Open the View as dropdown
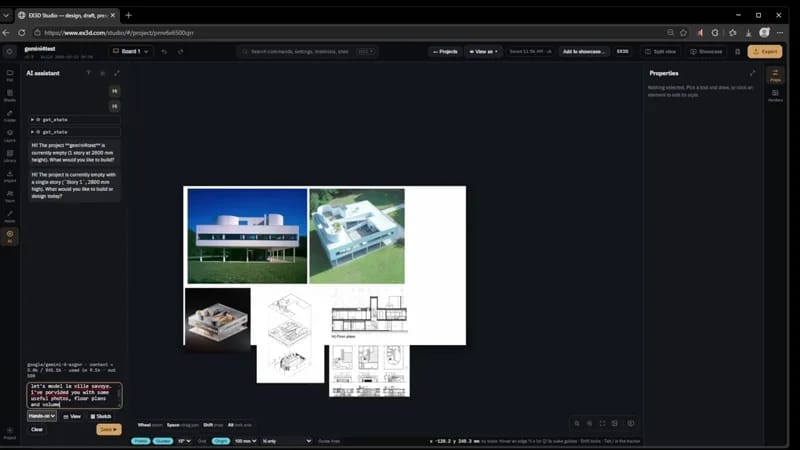Image resolution: width=800 pixels, height=450 pixels. 483,52
